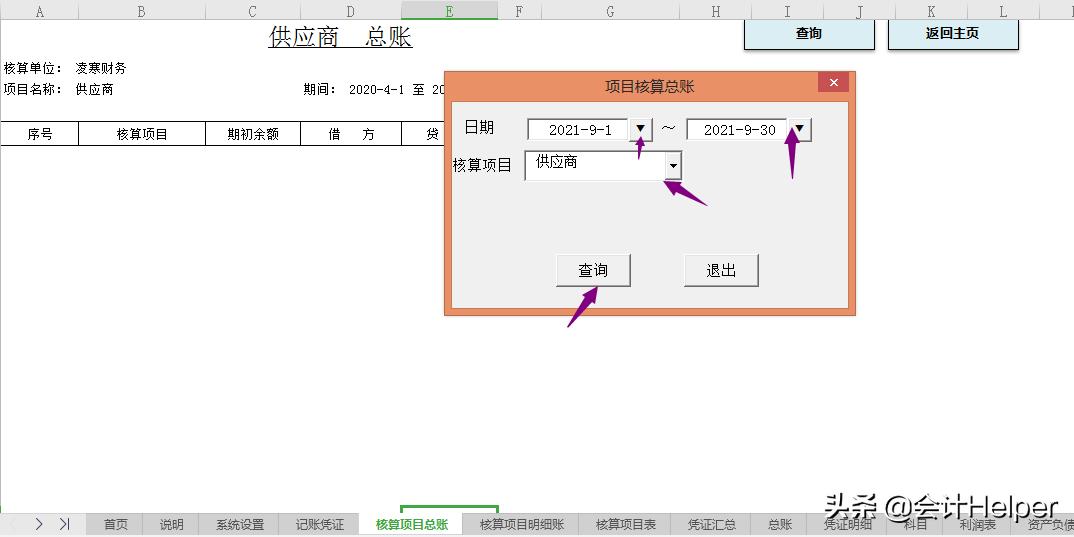The width and height of the screenshot is (1074, 537).
Task: Switch to the 总账 sheet tab
Action: click(779, 525)
